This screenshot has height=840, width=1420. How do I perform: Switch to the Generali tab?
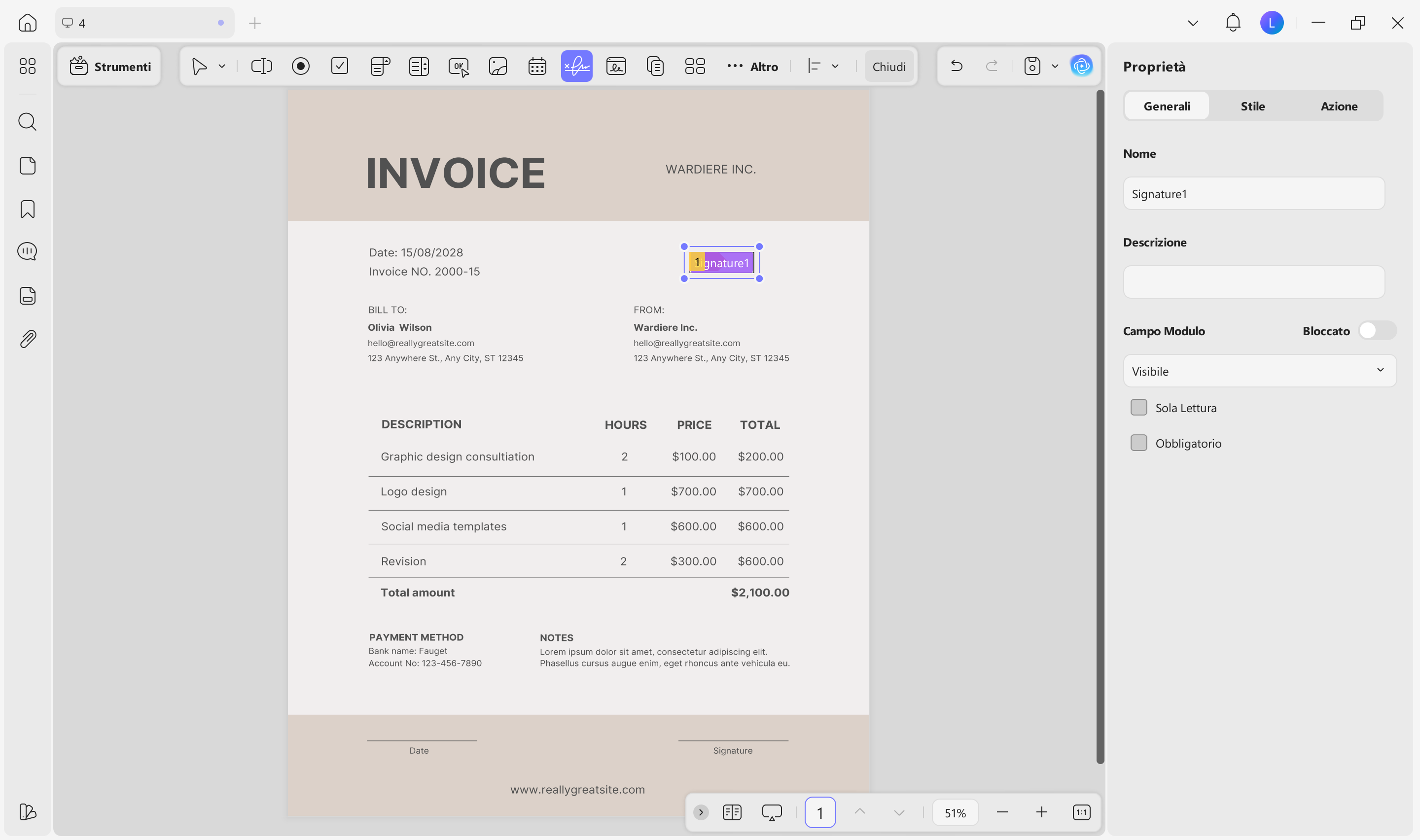(x=1167, y=106)
